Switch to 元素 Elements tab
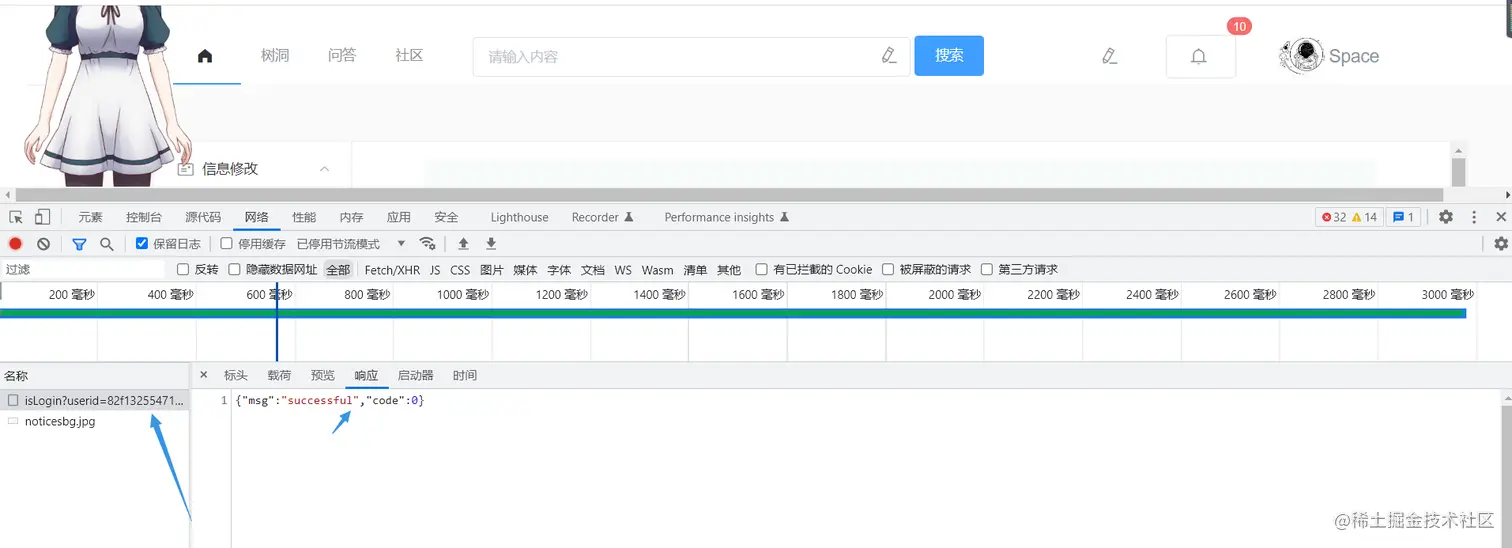 tap(90, 217)
